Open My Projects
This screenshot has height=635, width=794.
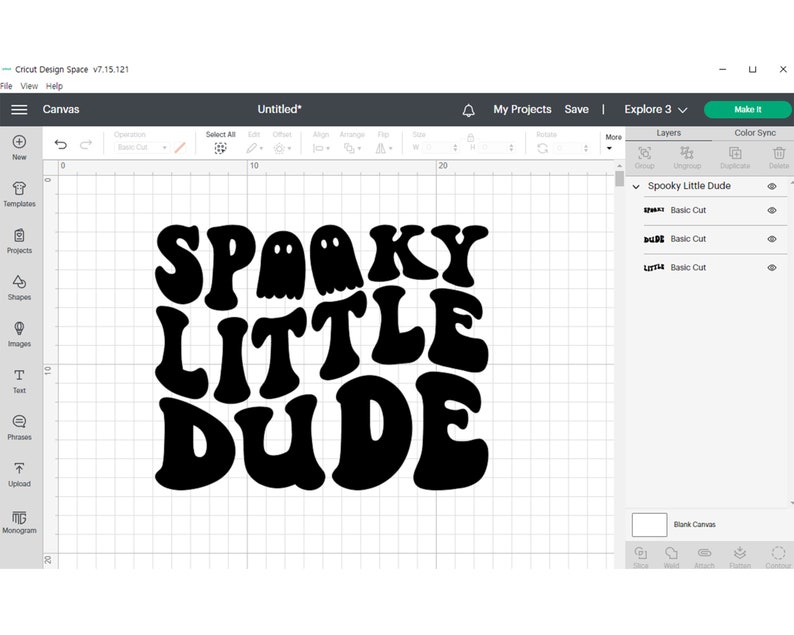pyautogui.click(x=522, y=109)
